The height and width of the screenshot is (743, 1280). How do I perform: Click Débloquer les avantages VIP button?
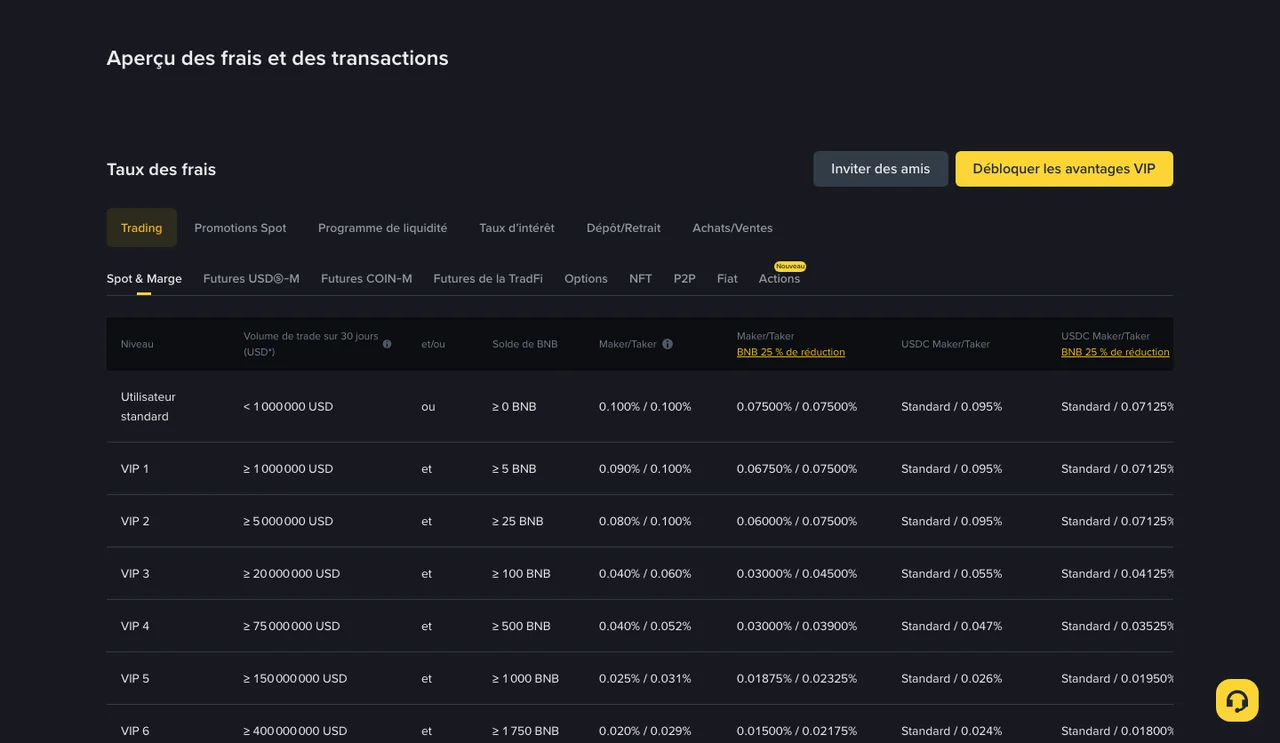(1064, 169)
